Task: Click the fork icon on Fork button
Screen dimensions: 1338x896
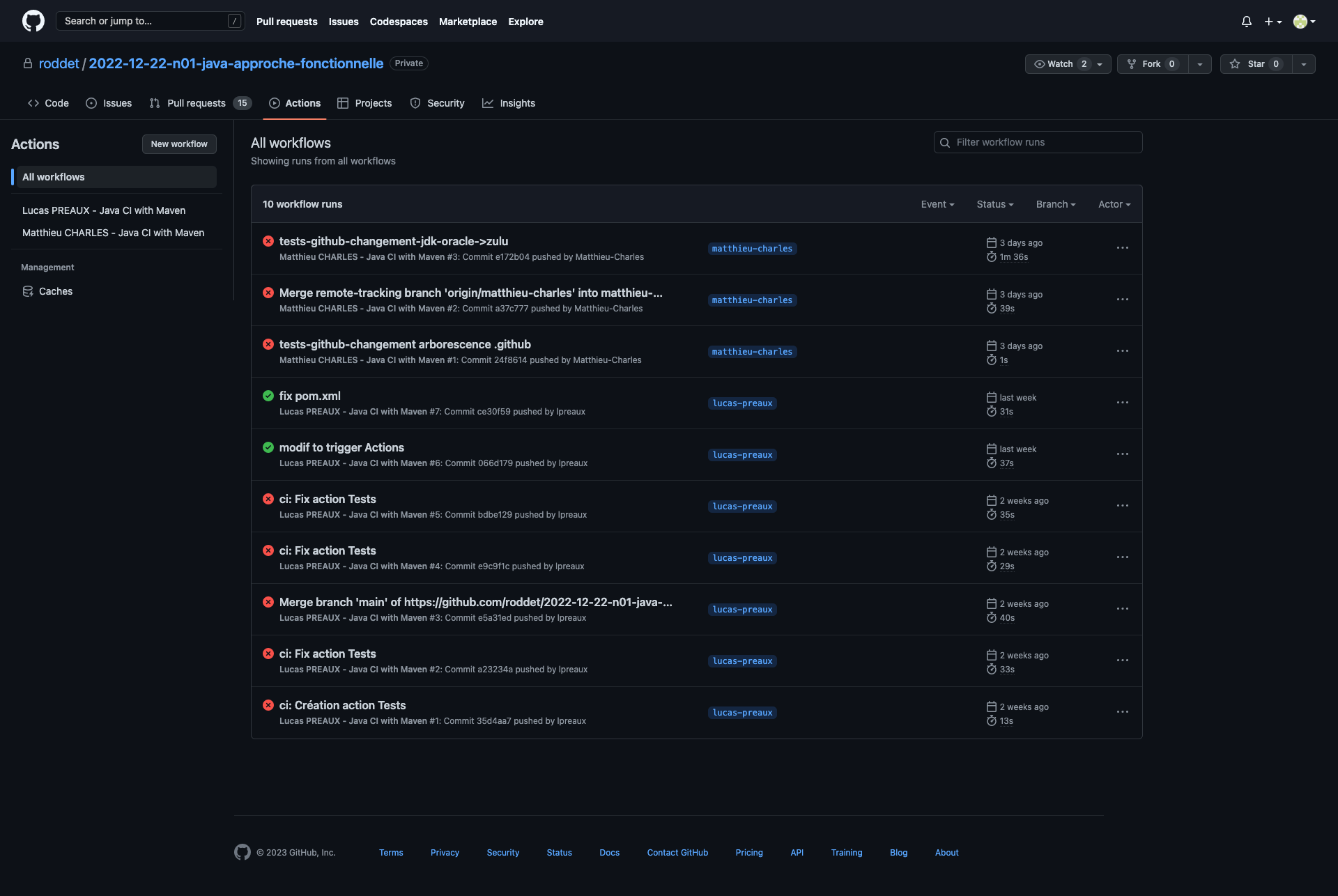Action: click(1132, 64)
